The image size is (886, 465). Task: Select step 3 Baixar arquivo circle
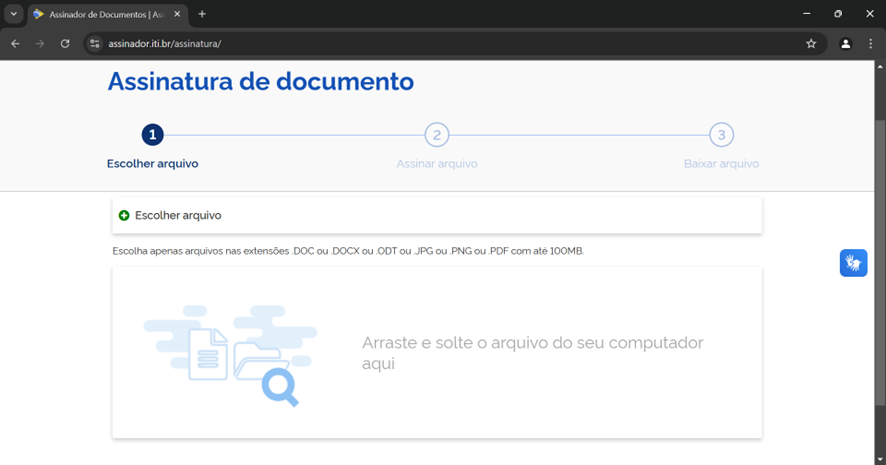721,135
